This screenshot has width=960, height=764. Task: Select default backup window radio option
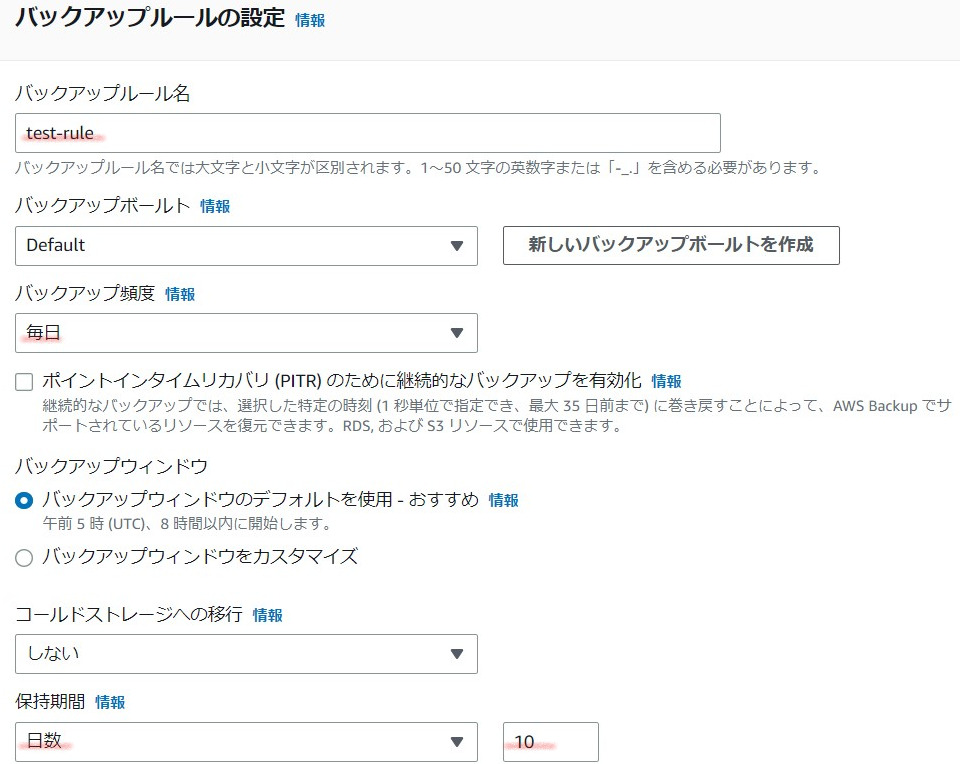tap(24, 501)
